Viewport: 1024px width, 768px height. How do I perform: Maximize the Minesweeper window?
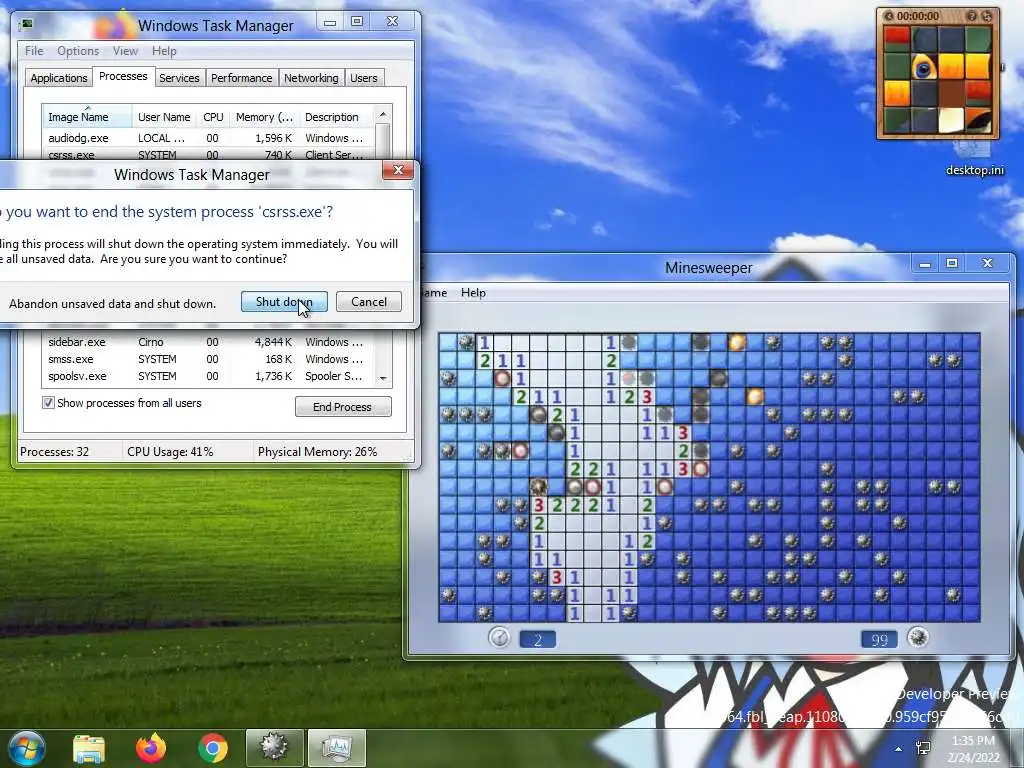(x=952, y=263)
